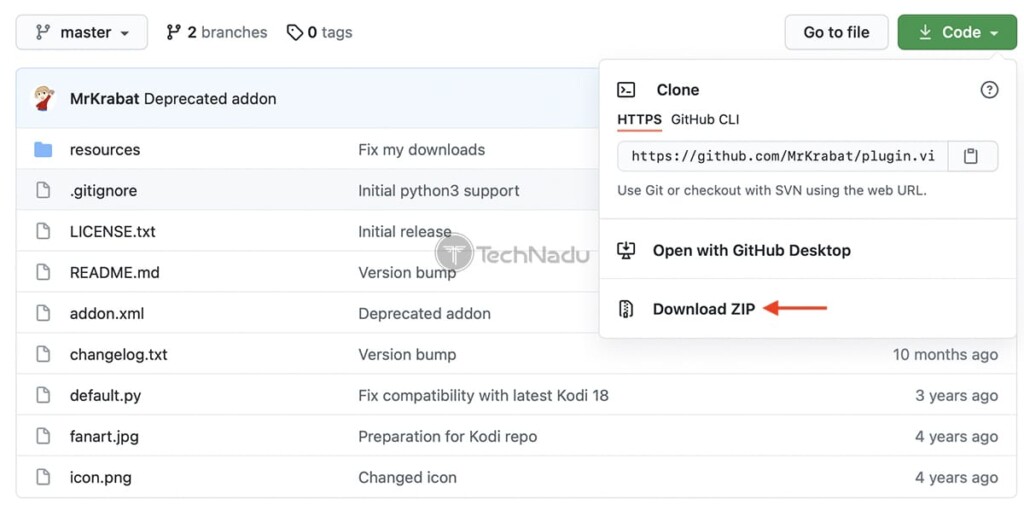The width and height of the screenshot is (1024, 505).
Task: Click the fanart.jpg file icon
Action: [x=43, y=436]
